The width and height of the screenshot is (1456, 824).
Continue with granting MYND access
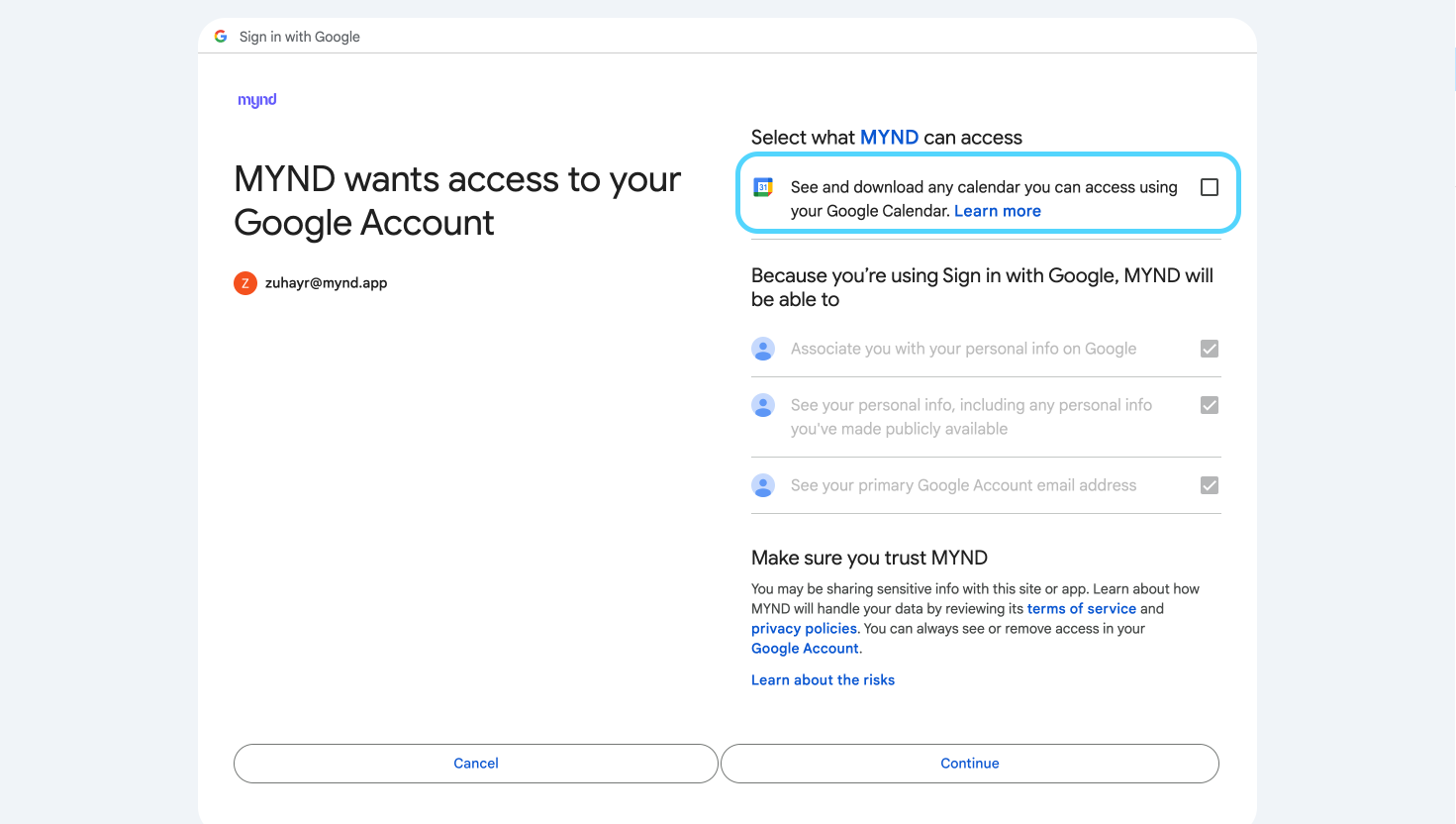(x=970, y=764)
